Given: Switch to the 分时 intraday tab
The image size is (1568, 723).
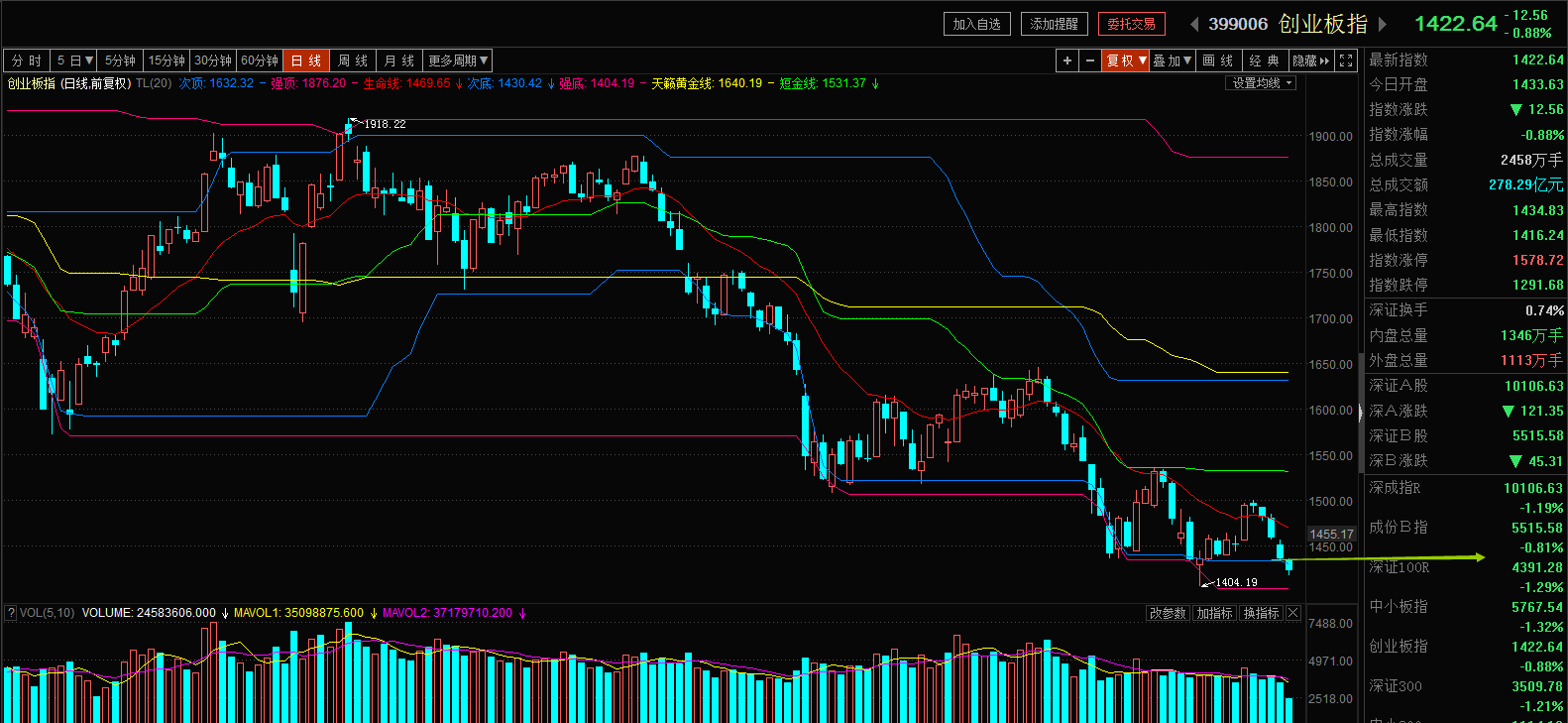Looking at the screenshot, I should tap(27, 60).
